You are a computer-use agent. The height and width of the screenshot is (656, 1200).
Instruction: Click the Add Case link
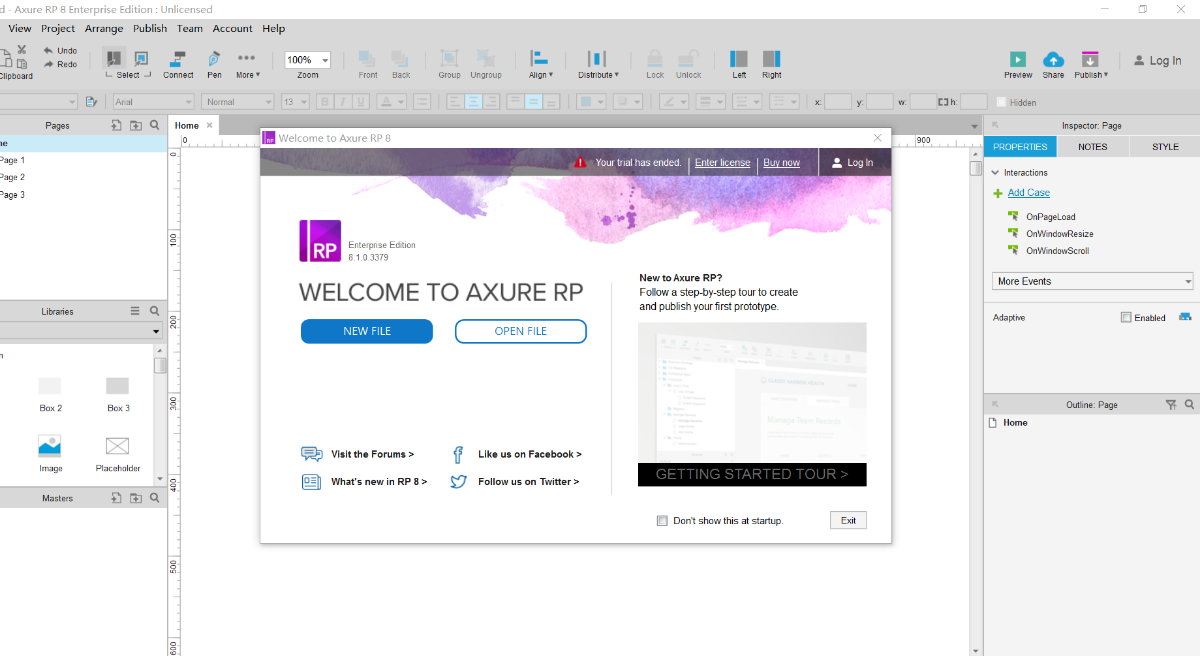[1029, 193]
